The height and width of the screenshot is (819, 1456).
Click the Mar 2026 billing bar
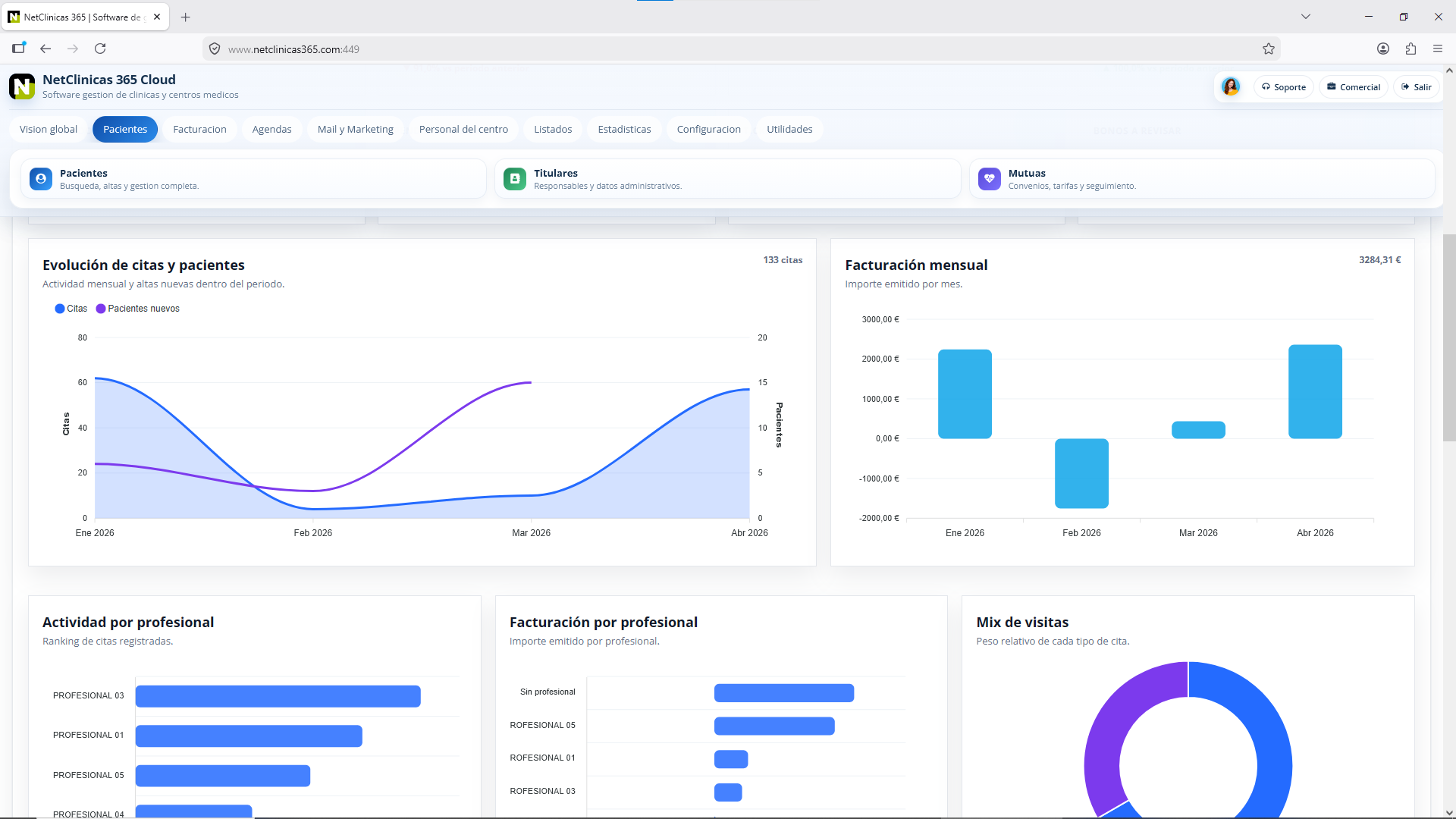(1198, 430)
